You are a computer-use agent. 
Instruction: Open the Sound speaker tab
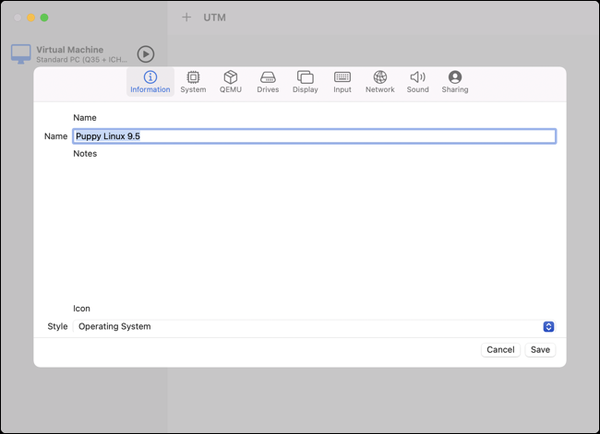pyautogui.click(x=418, y=82)
